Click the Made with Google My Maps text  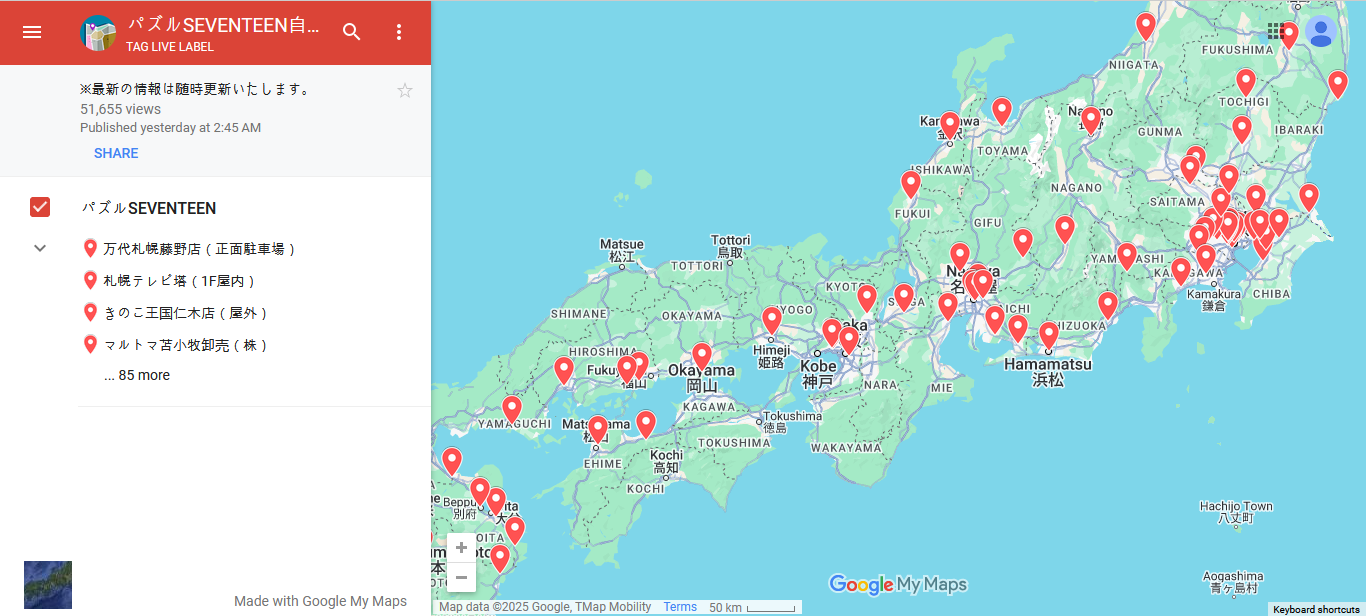(x=320, y=601)
